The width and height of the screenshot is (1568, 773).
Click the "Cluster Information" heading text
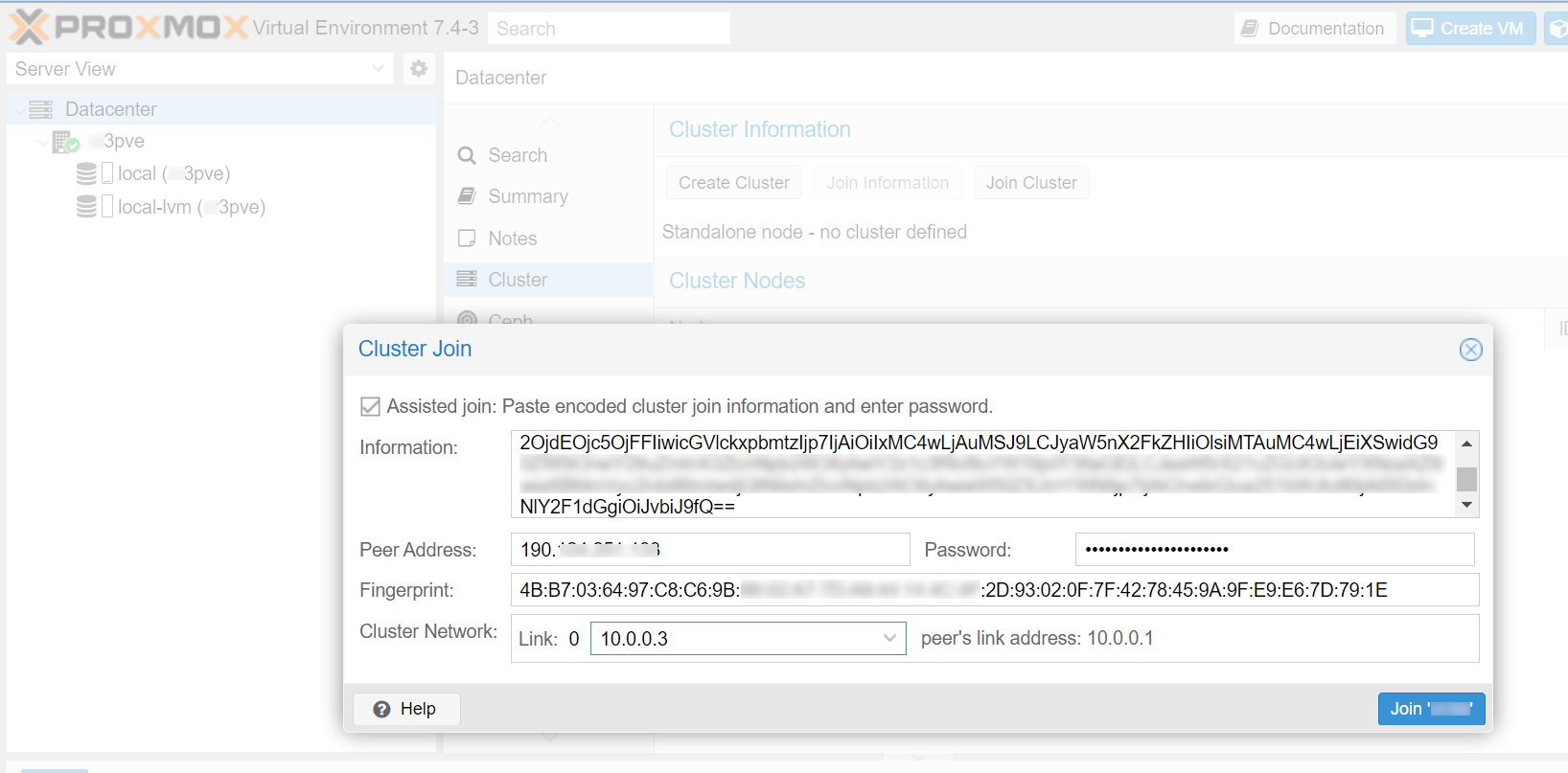point(760,129)
